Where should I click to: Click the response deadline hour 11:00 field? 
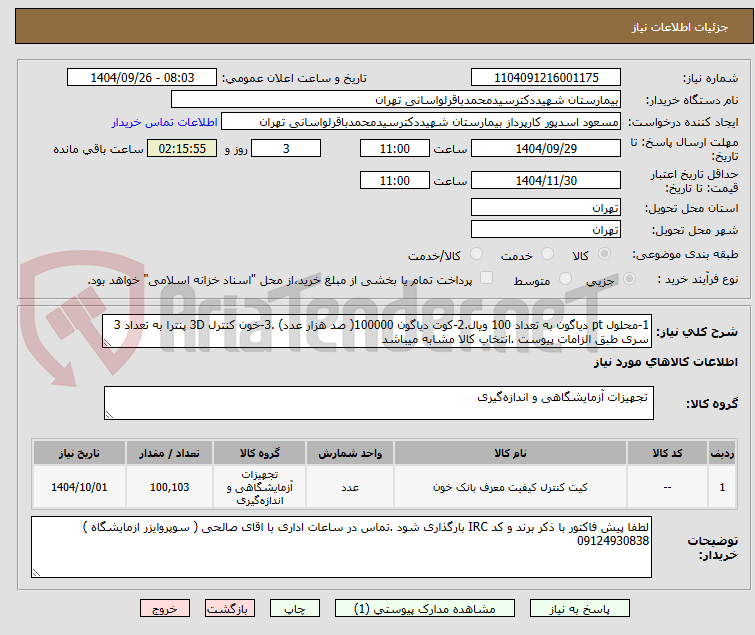coord(395,148)
